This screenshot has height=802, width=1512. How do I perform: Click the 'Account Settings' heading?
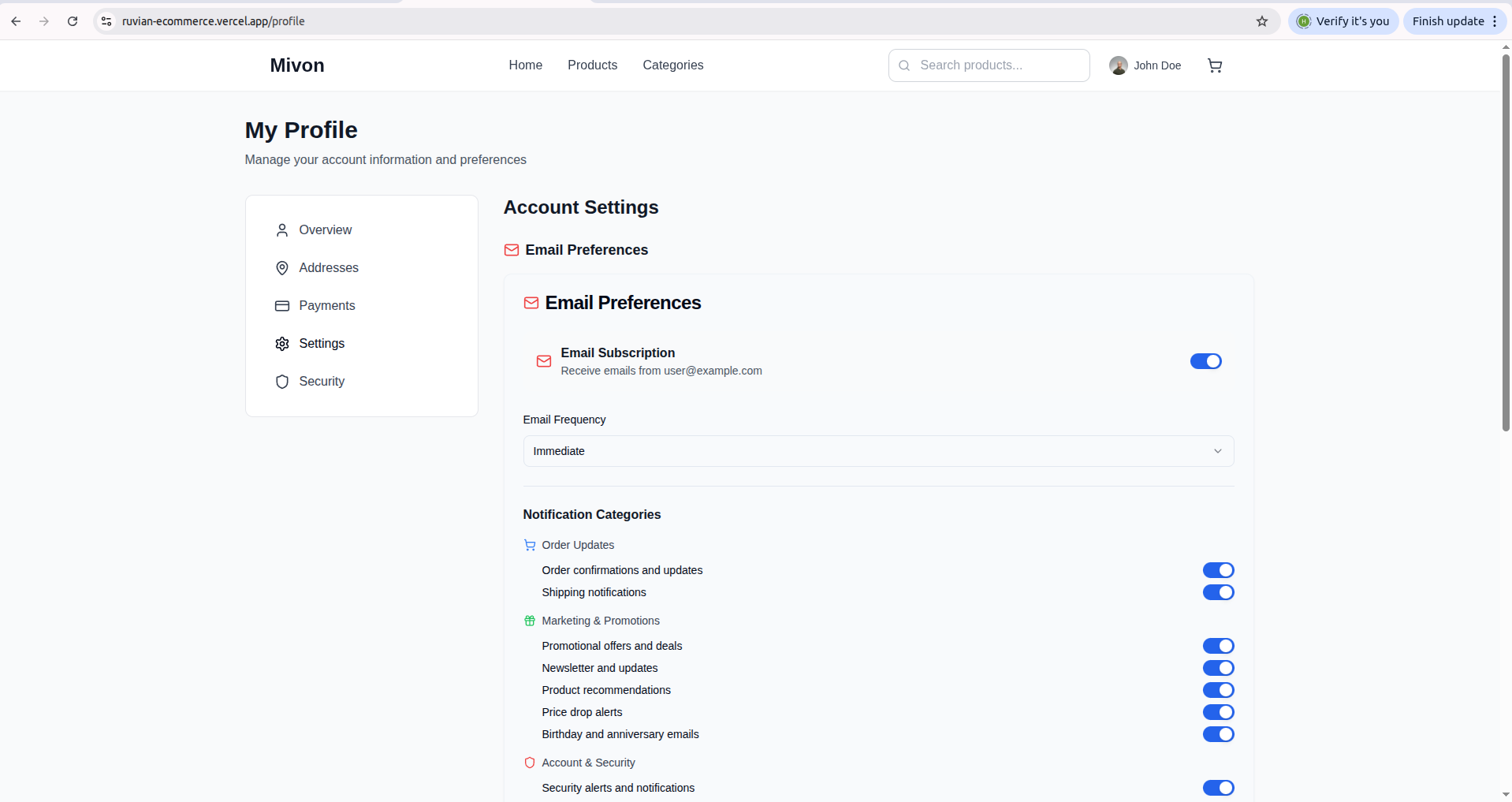click(581, 207)
